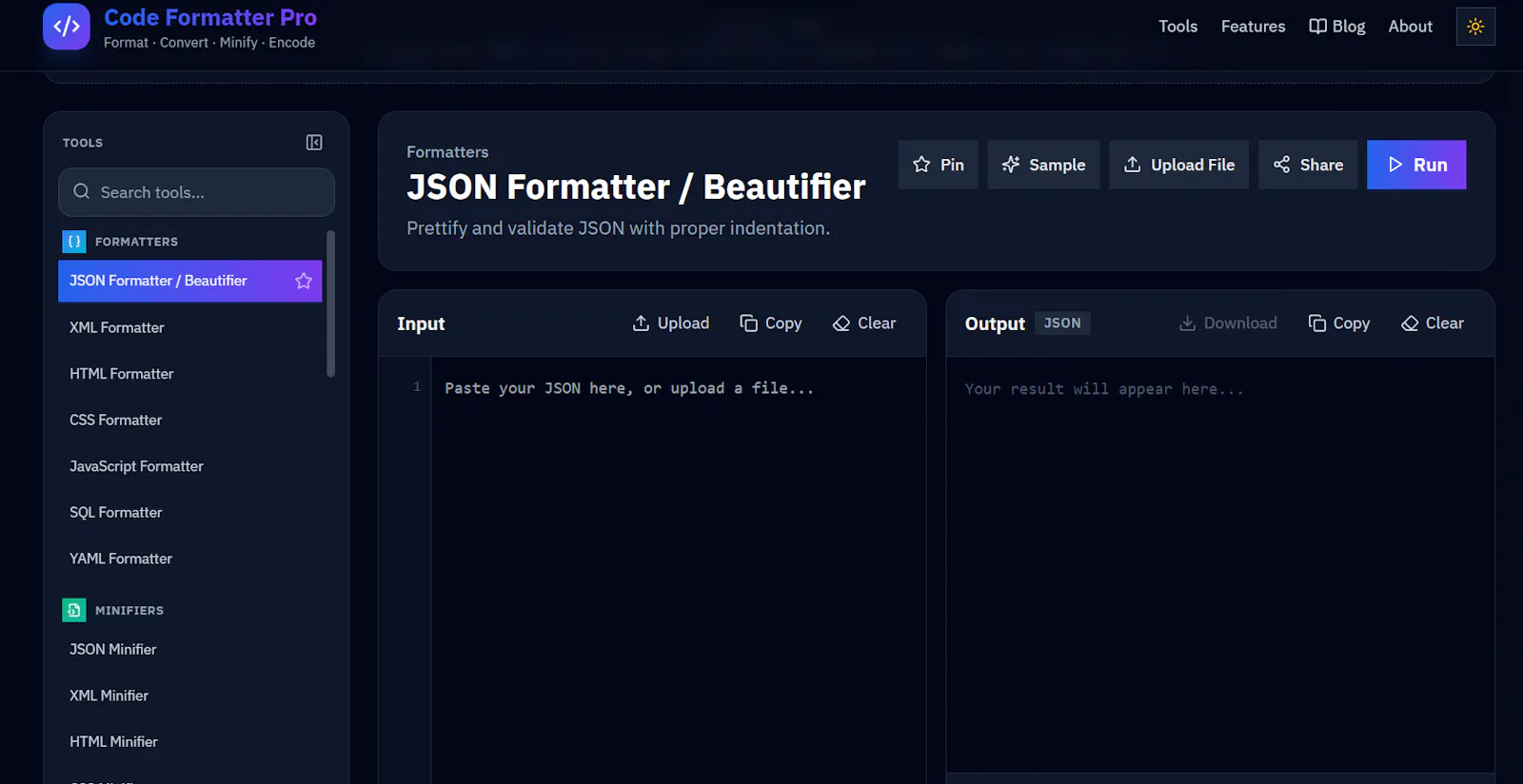Click inside the JSON input editor
Image resolution: width=1523 pixels, height=784 pixels.
[x=678, y=571]
